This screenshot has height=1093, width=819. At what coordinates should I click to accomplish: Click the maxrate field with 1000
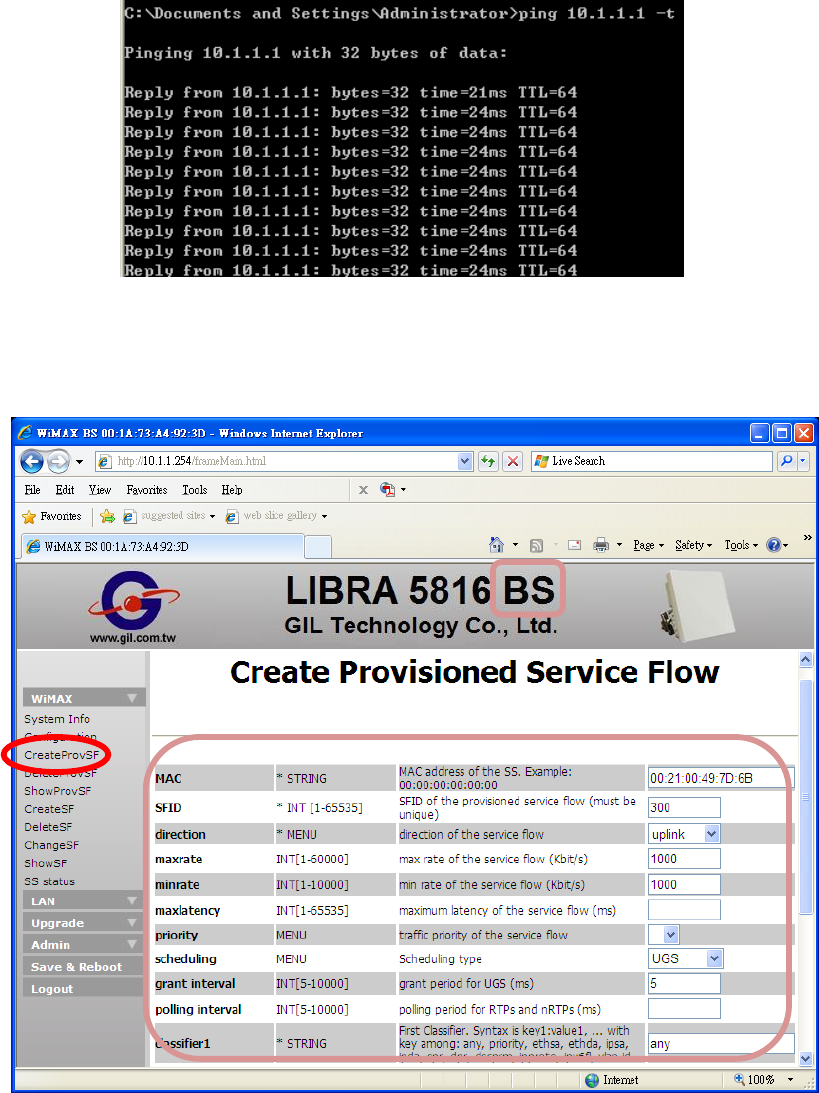point(684,858)
